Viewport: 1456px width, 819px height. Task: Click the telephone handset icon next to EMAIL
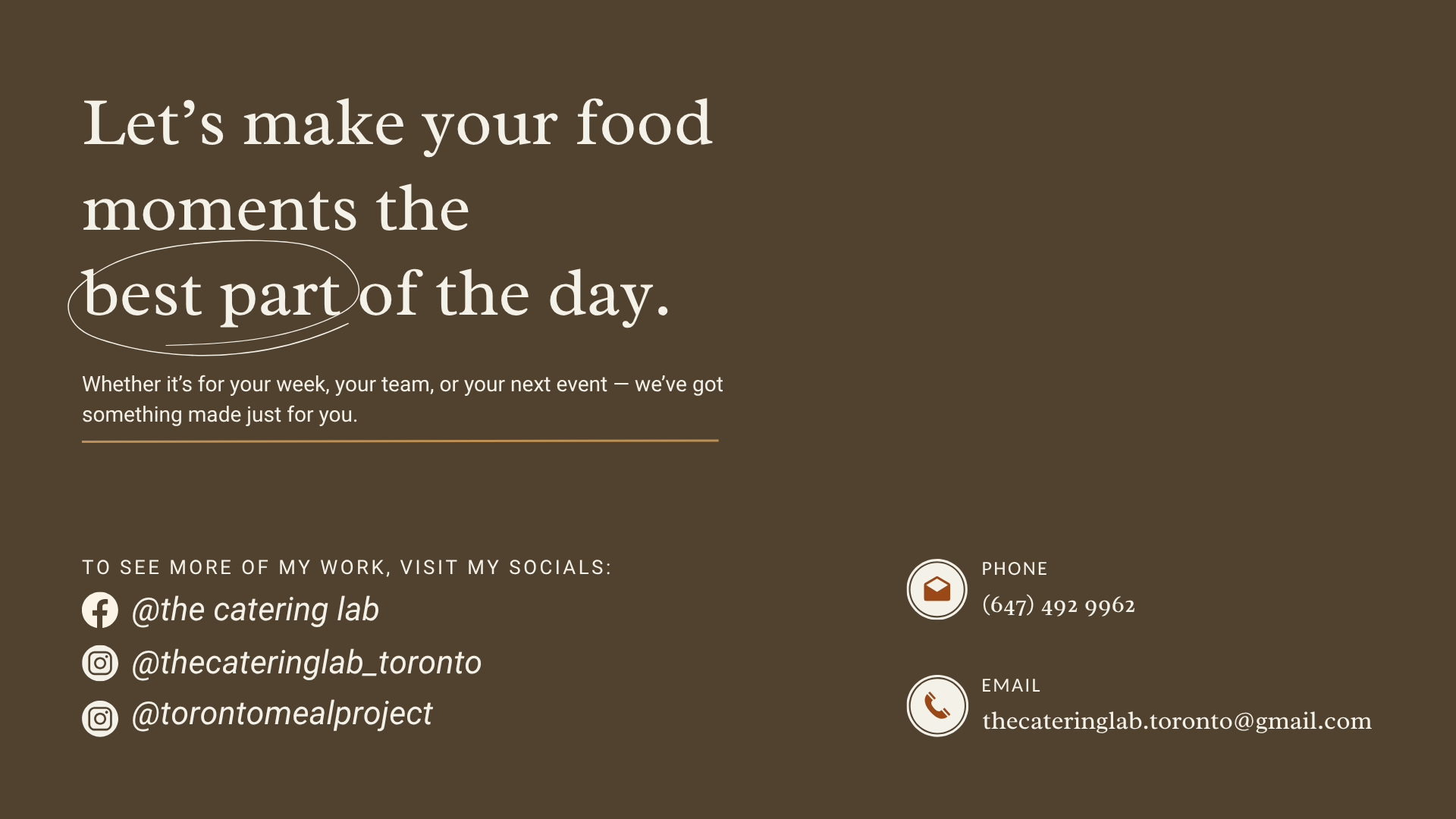(937, 706)
